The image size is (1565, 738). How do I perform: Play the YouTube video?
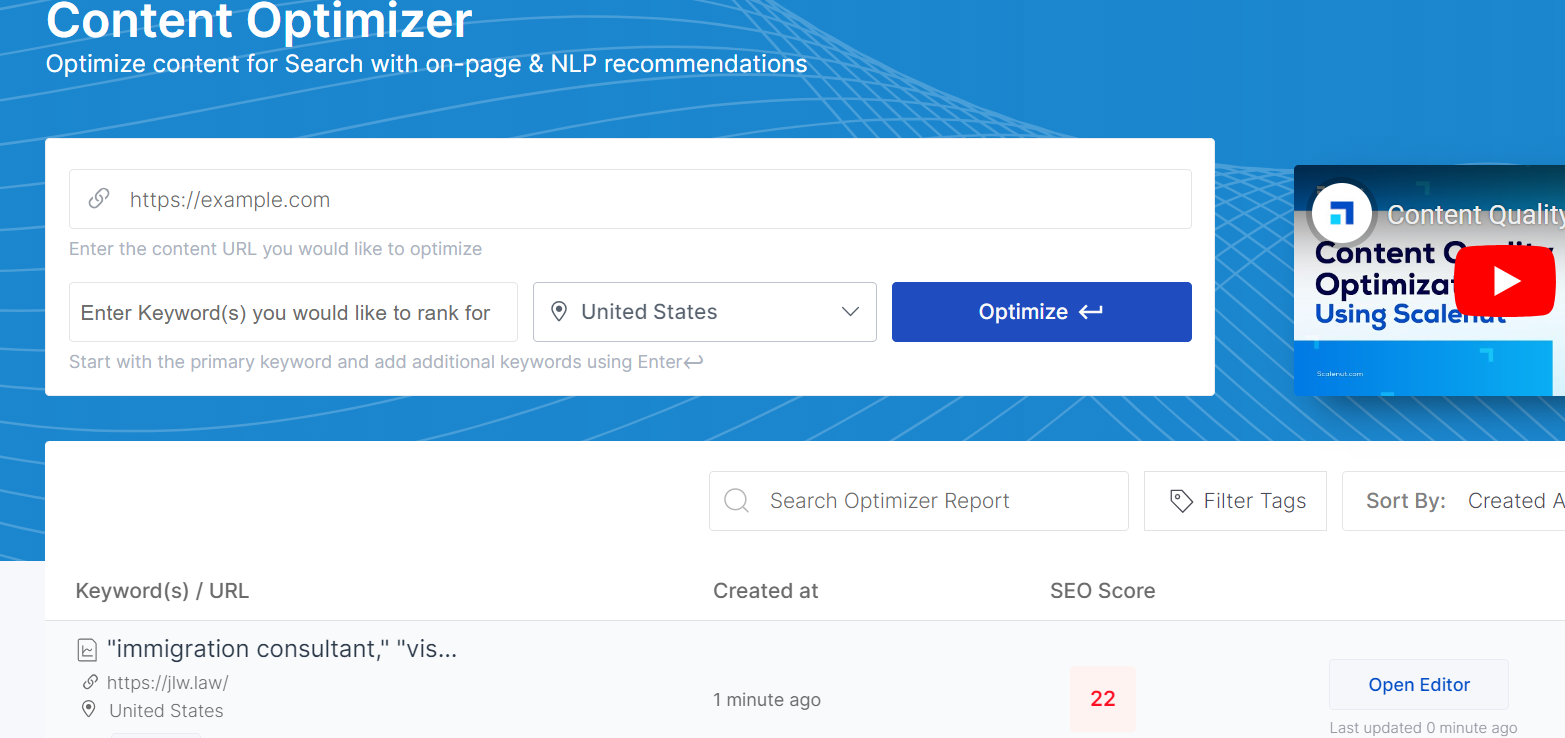[x=1504, y=281]
